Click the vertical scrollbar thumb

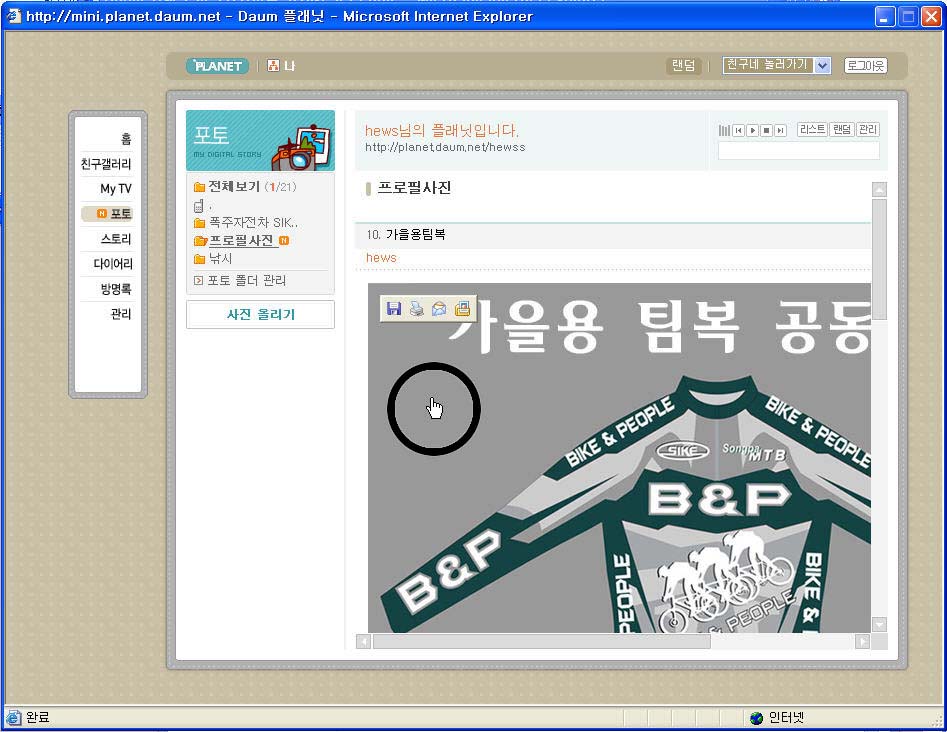point(879,259)
